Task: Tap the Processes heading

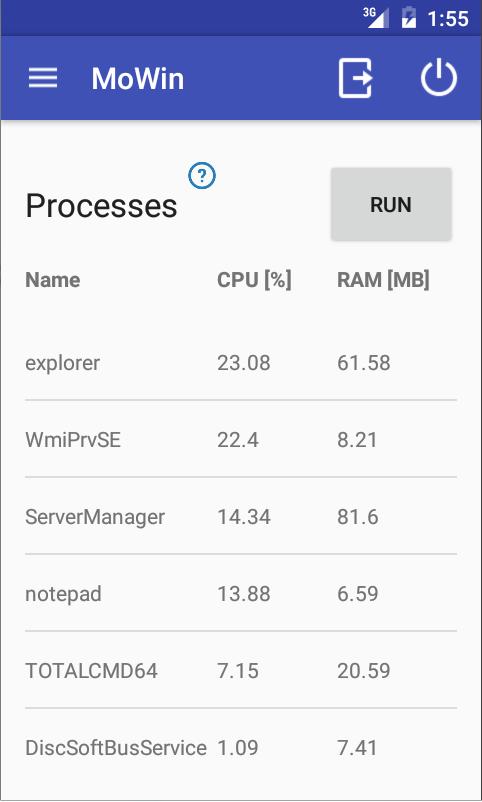Action: click(101, 206)
